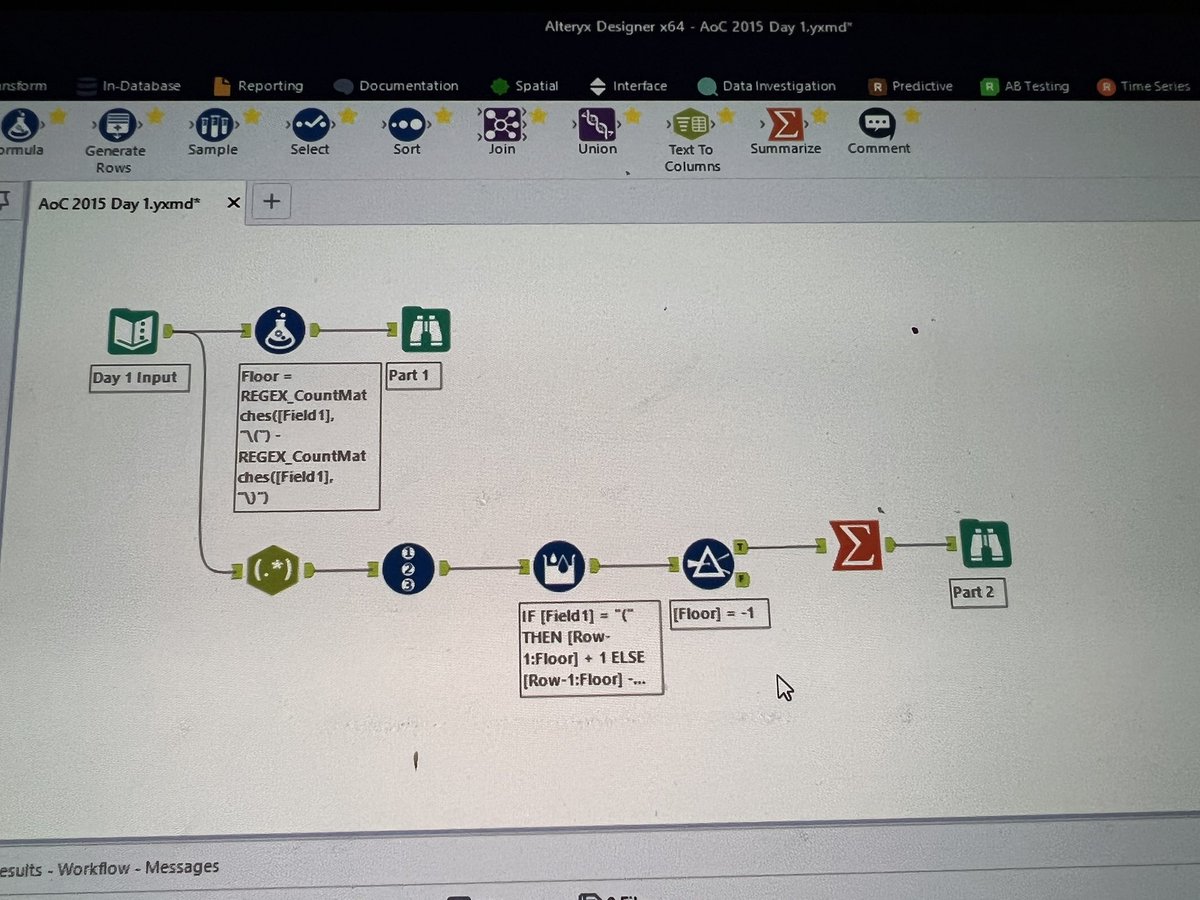Screen dimensions: 1200x900
Task: Click favorite star next to Summarize tool
Action: click(819, 116)
